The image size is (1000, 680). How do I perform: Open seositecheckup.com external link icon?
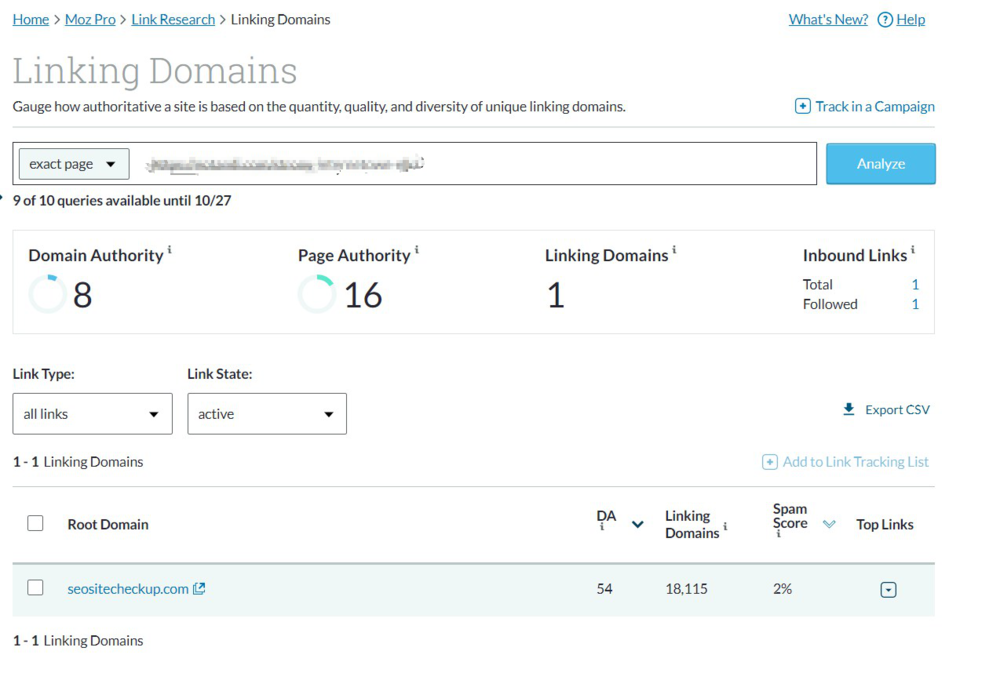(199, 589)
